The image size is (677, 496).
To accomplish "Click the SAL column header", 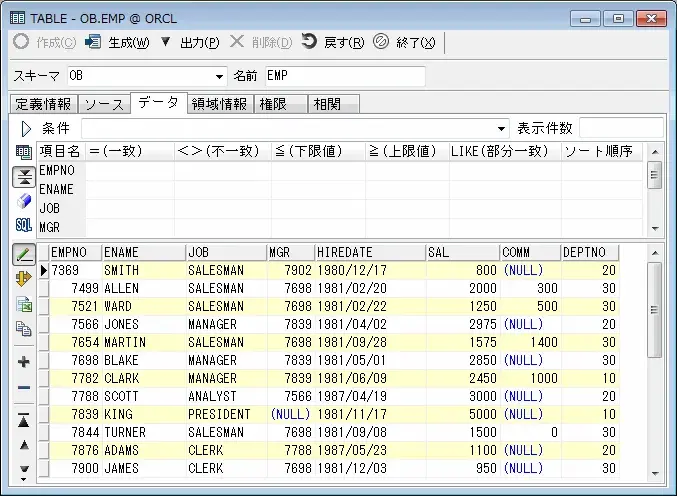I will pos(462,252).
